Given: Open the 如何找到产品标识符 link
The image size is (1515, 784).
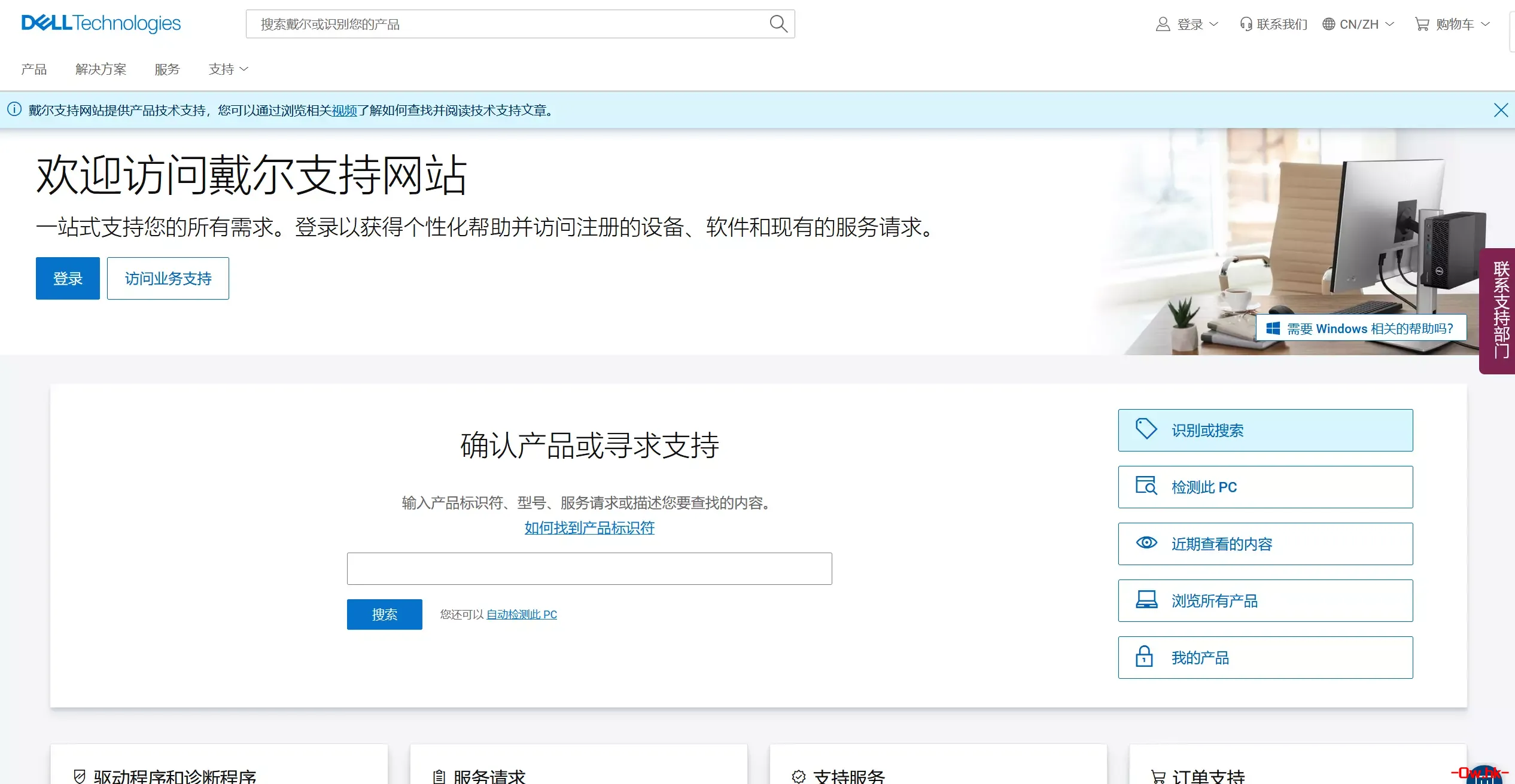Looking at the screenshot, I should pyautogui.click(x=589, y=528).
